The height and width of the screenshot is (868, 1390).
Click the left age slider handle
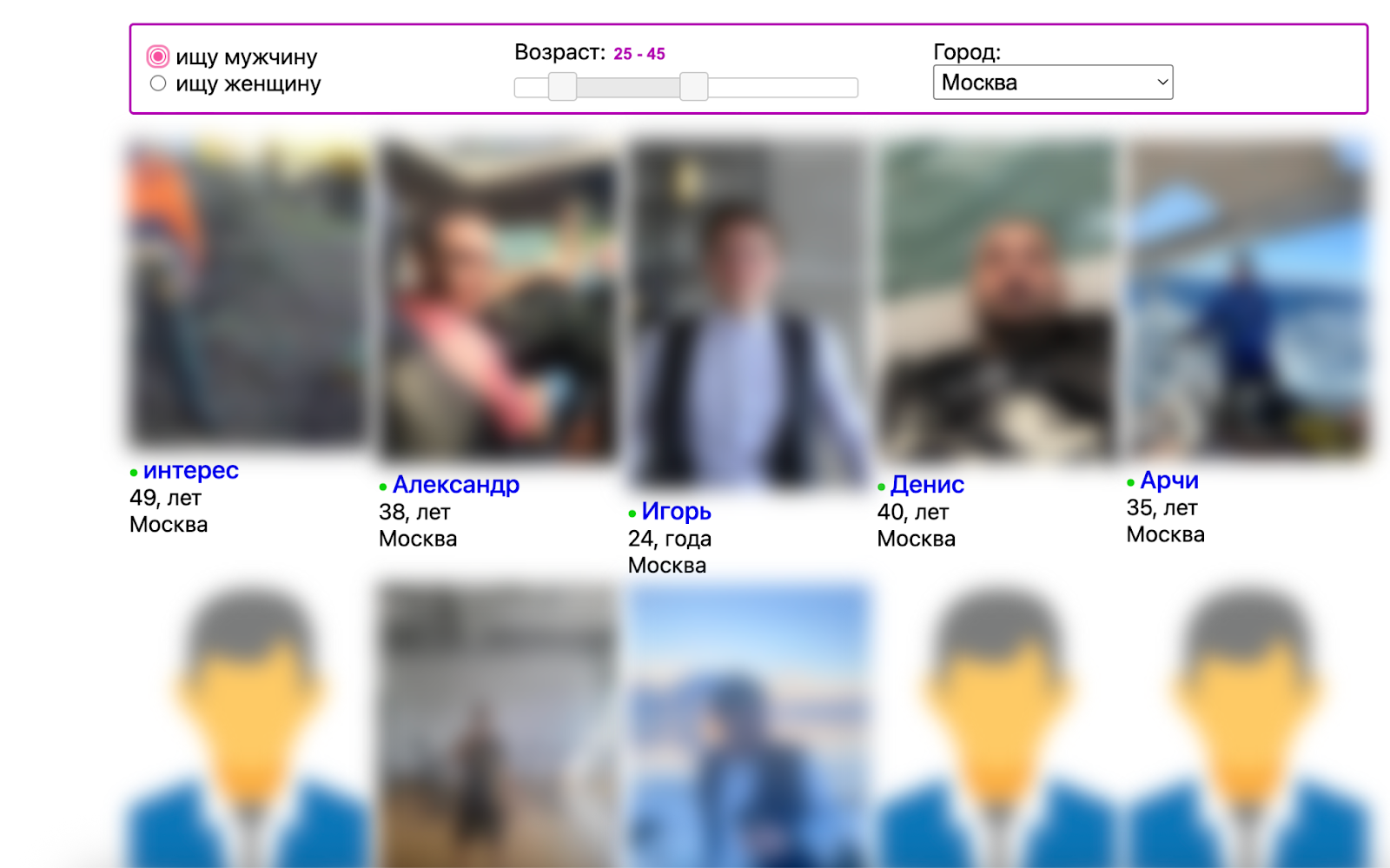click(563, 87)
